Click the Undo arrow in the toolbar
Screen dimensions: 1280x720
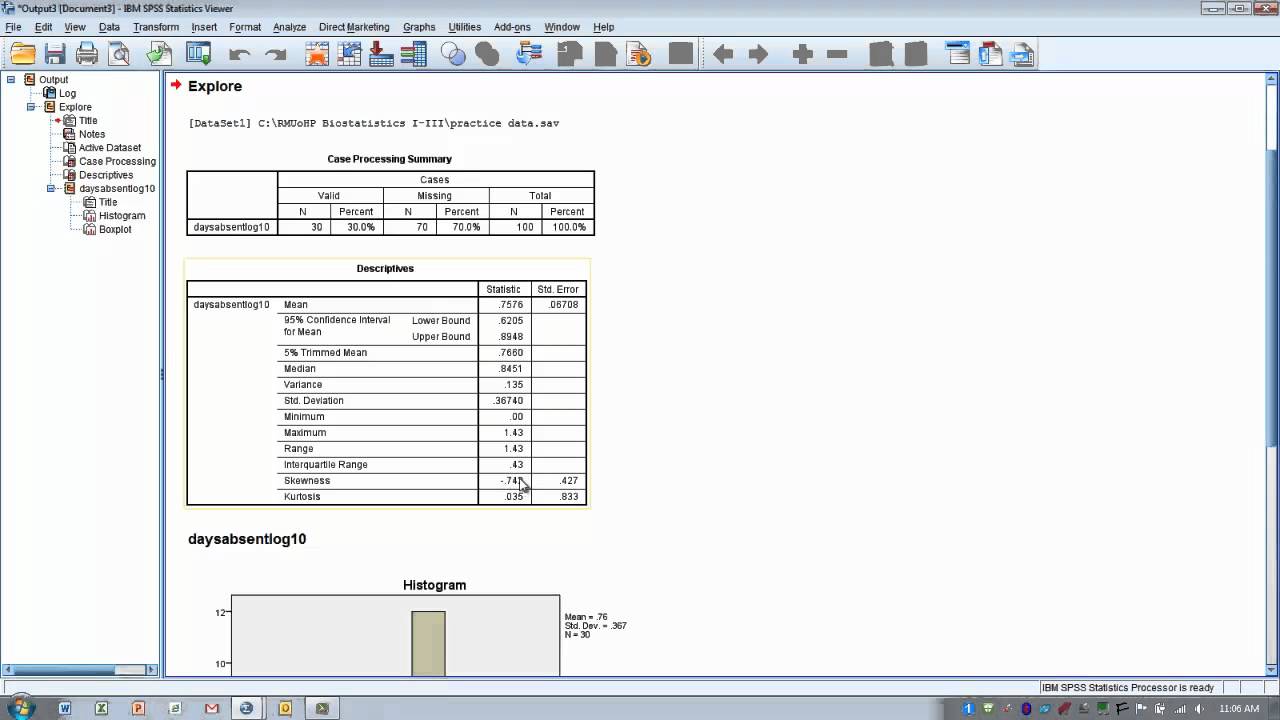[239, 54]
